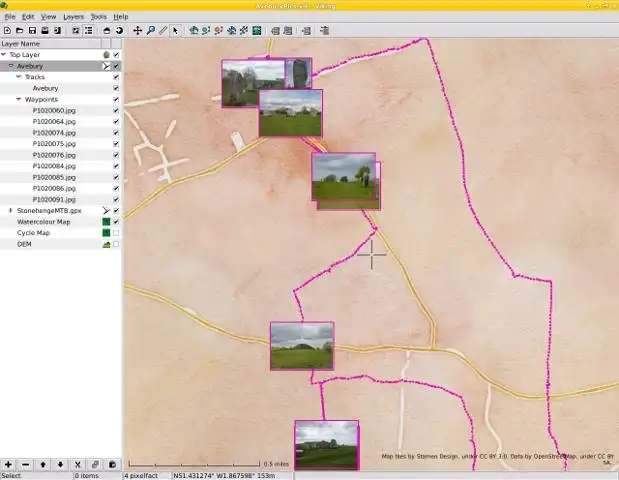Uncheck the Top Layer visibility checkbox

[x=116, y=55]
